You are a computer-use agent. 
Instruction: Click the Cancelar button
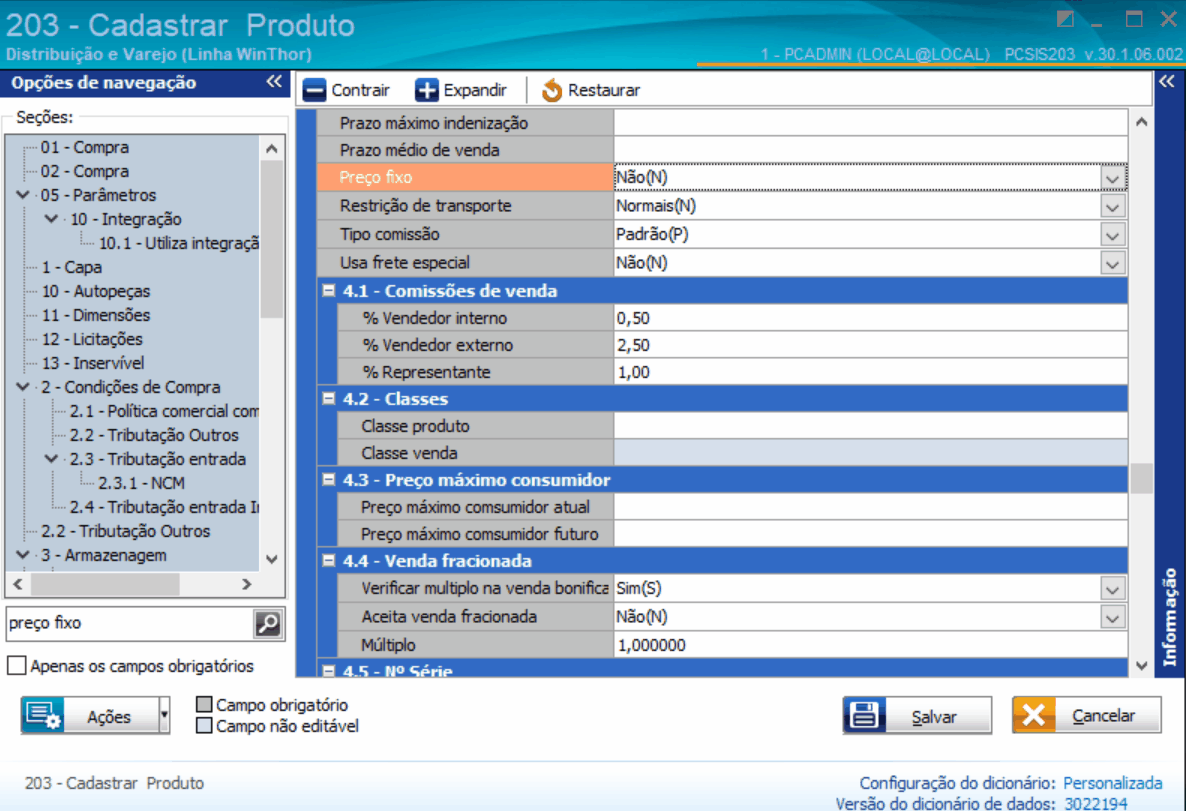[1086, 715]
